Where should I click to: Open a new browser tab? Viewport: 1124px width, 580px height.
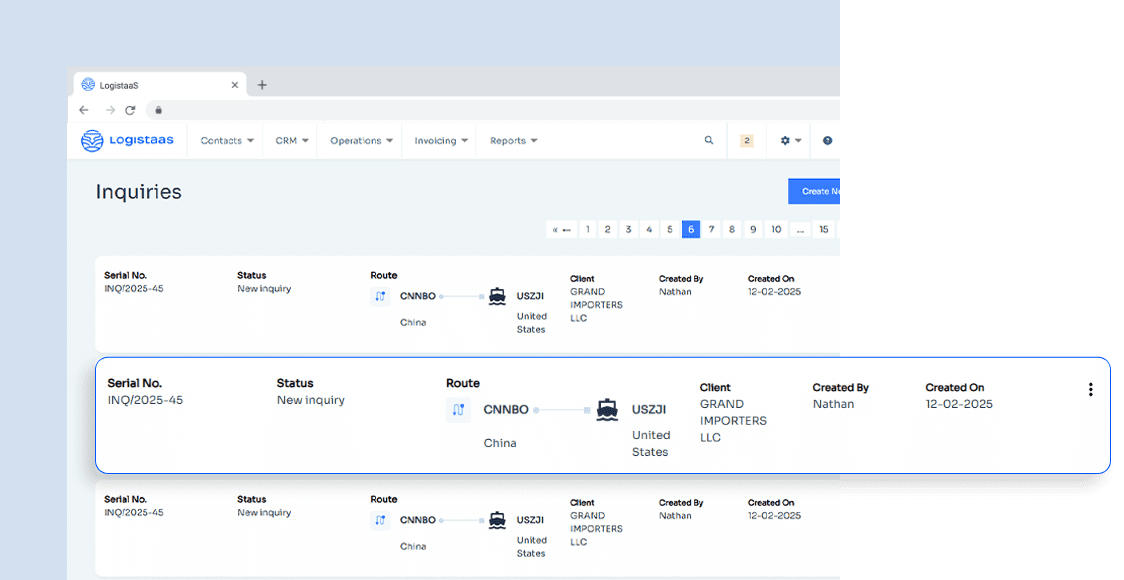tap(262, 85)
